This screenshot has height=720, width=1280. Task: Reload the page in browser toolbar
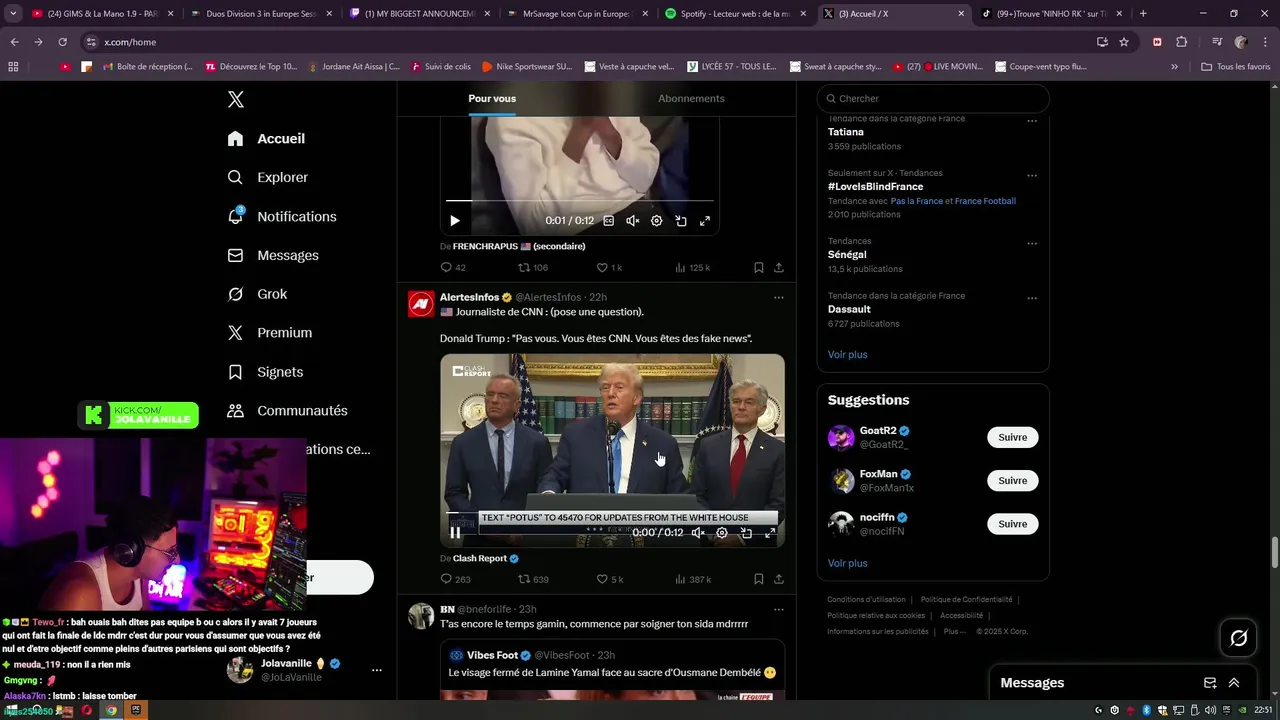(62, 42)
